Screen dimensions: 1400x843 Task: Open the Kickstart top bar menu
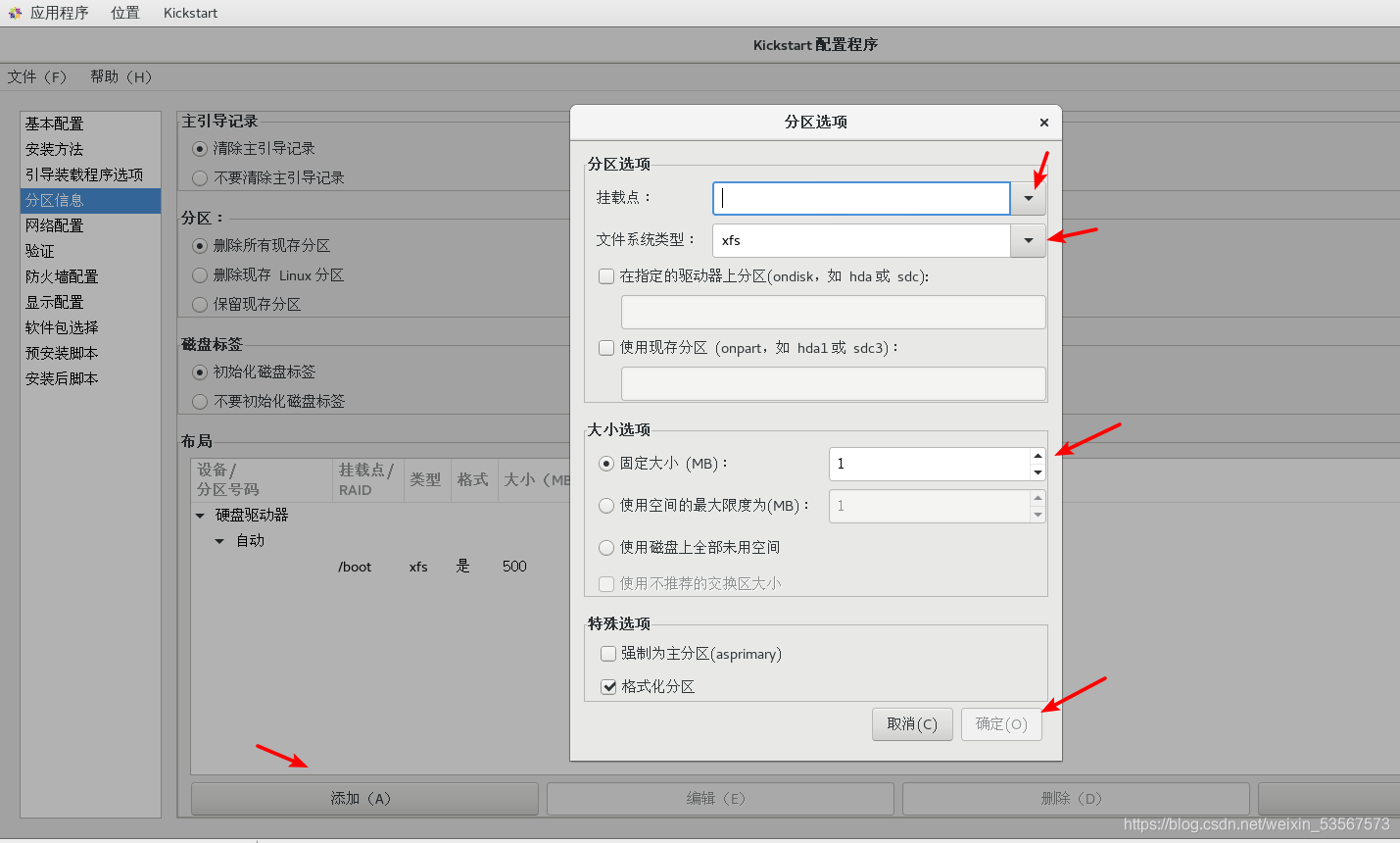190,13
